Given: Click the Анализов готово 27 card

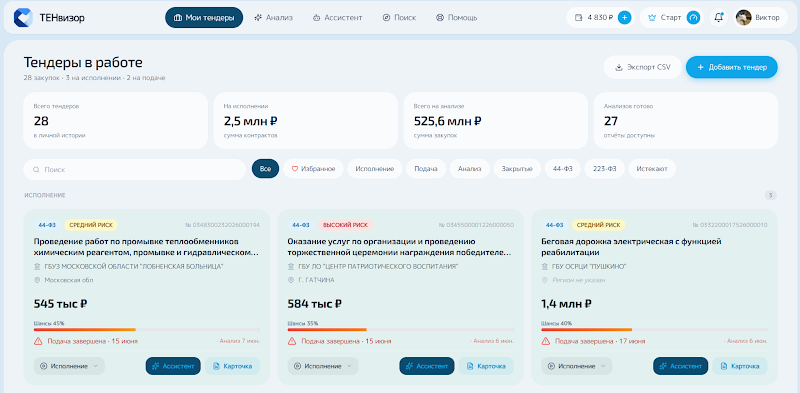Looking at the screenshot, I should coord(686,120).
